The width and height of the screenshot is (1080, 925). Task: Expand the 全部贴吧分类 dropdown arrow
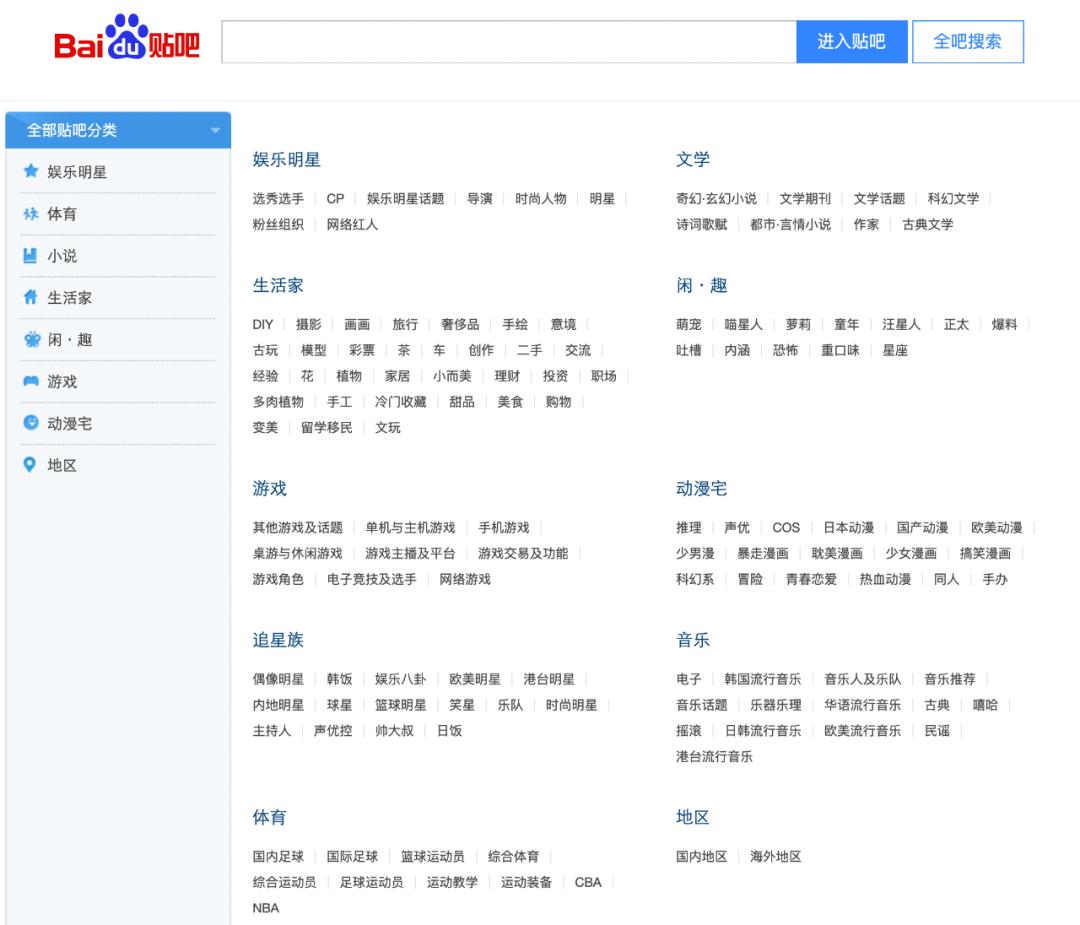click(215, 130)
